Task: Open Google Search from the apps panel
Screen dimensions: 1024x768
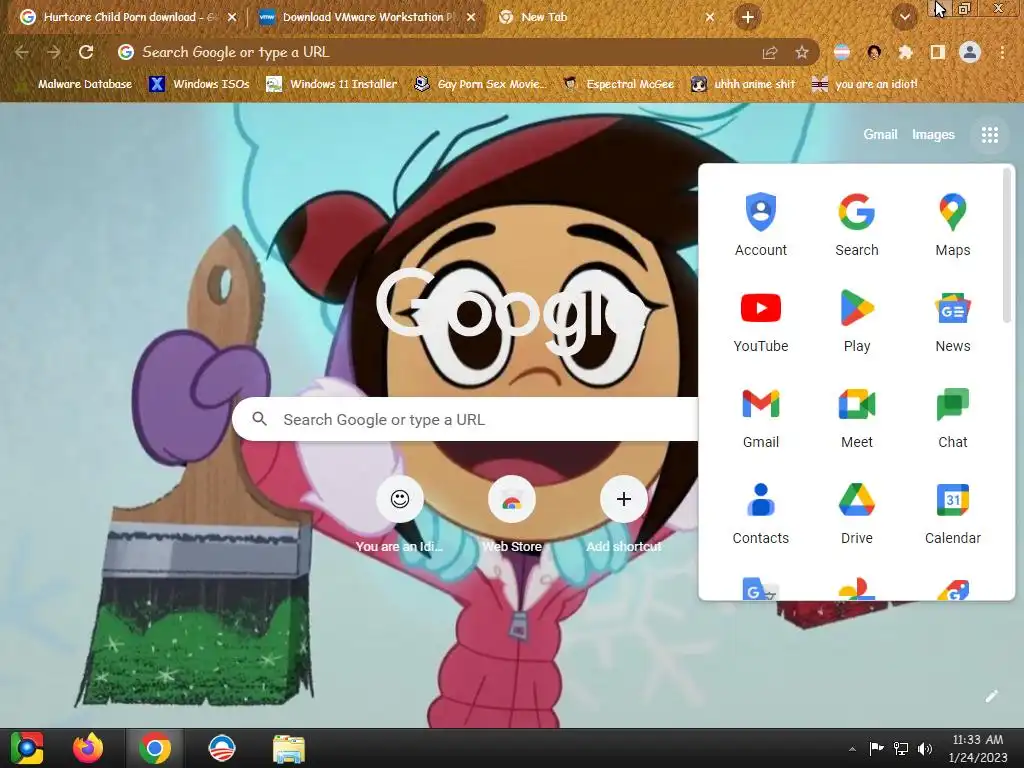Action: [857, 225]
